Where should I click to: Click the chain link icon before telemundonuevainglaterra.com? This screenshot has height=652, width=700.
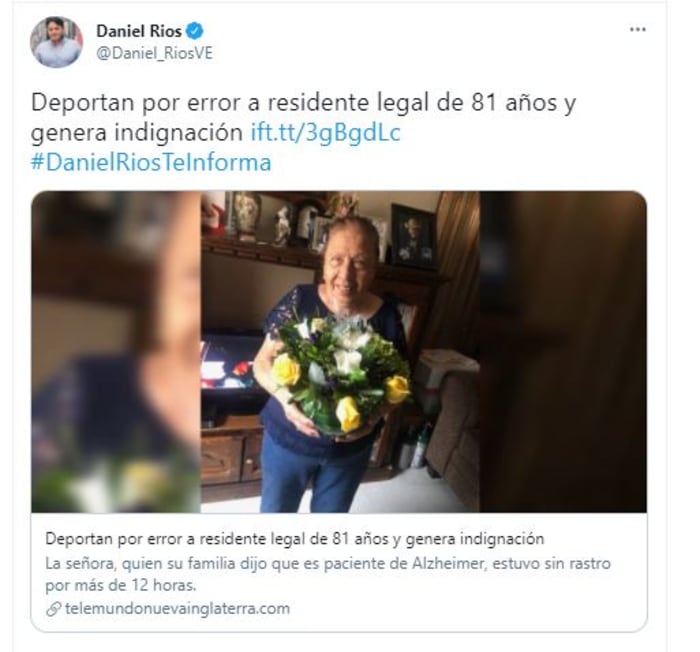click(53, 609)
